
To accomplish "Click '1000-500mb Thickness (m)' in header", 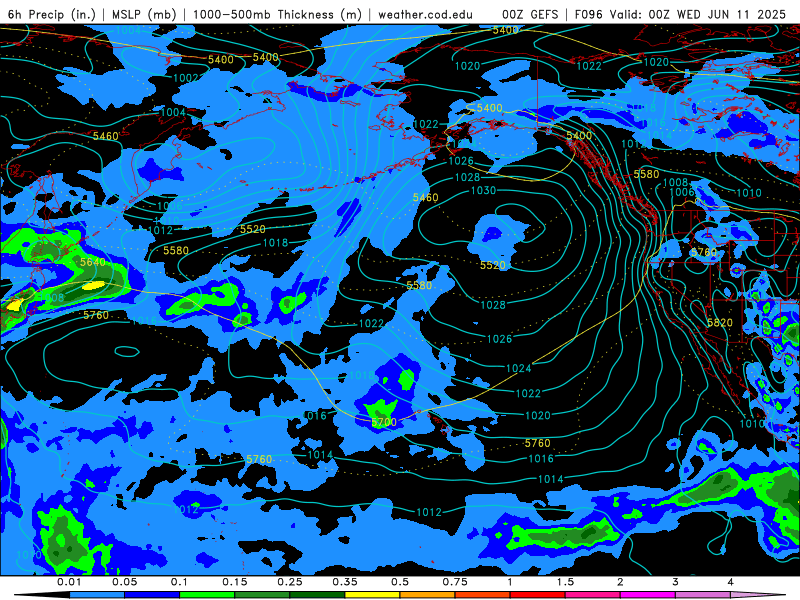I will pos(277,14).
